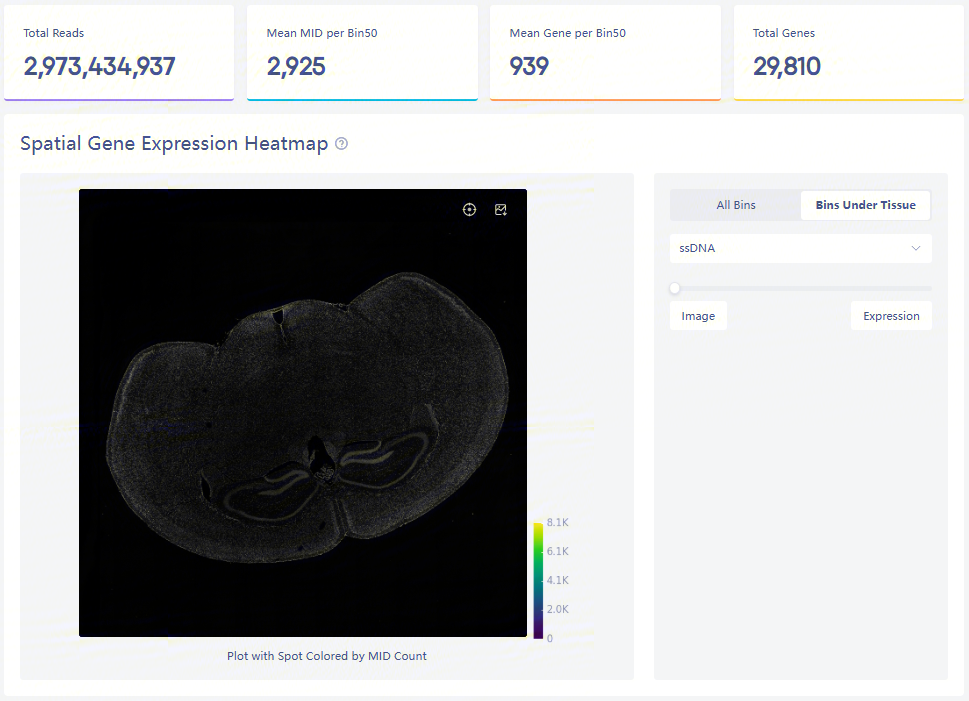Select the Total Reads summary card
The height and width of the screenshot is (701, 969).
[119, 53]
